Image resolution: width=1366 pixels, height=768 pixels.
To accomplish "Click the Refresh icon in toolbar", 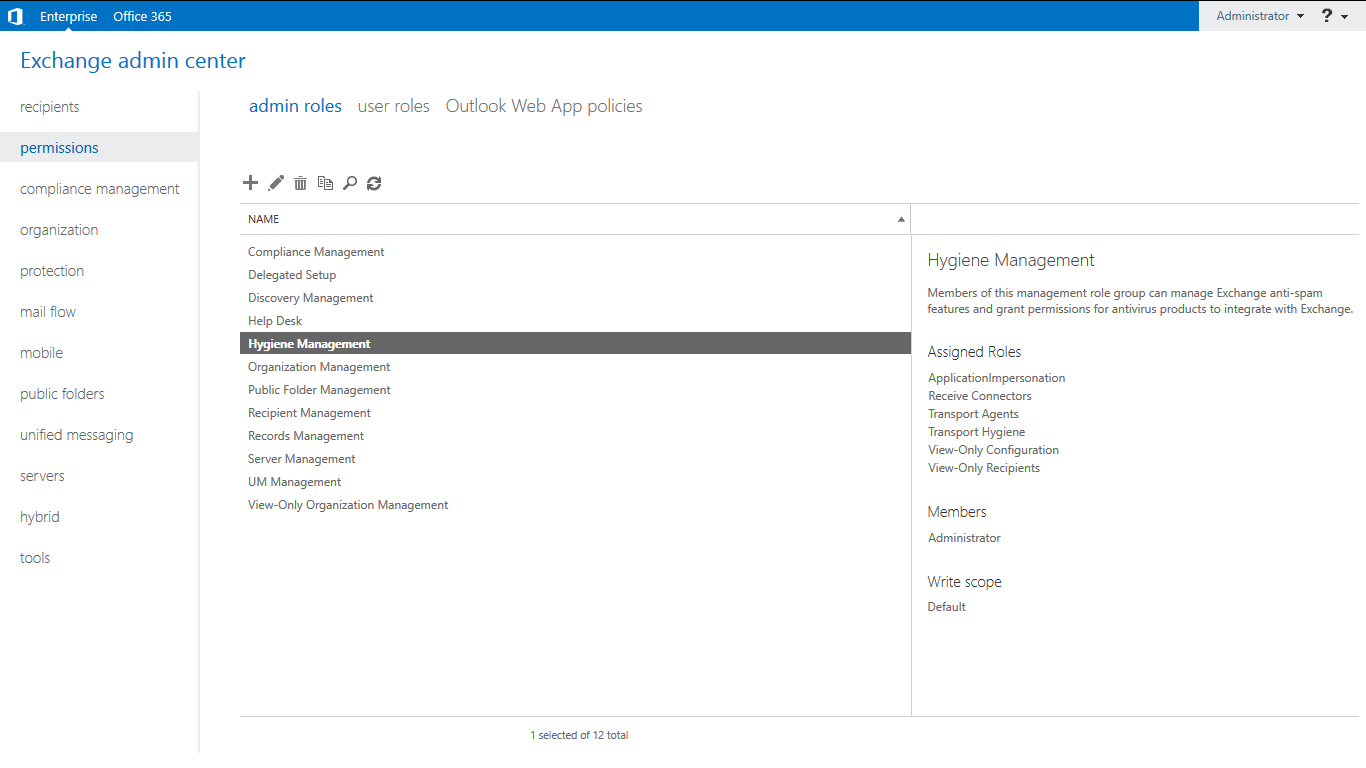I will tap(374, 183).
